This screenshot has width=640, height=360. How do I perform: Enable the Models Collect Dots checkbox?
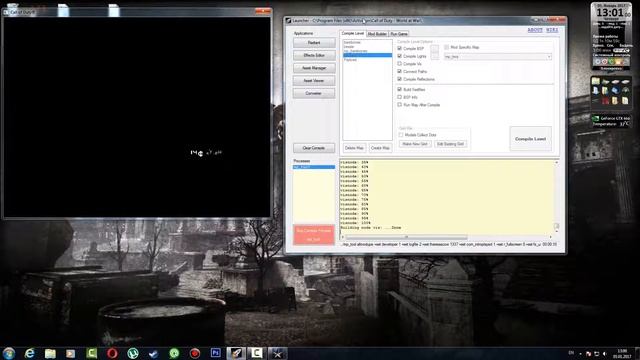401,135
